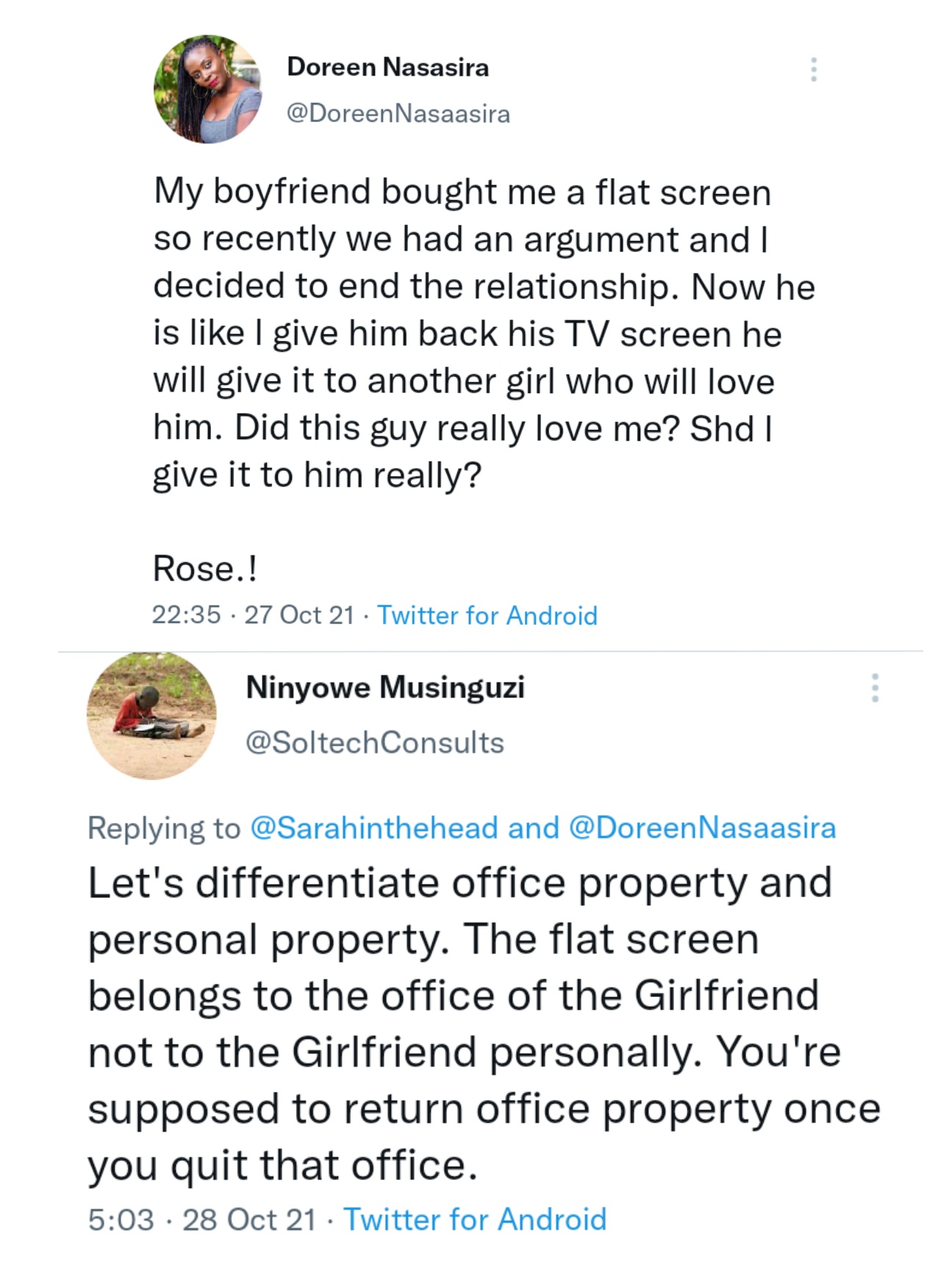The height and width of the screenshot is (1288, 927).
Task: Click the 28 Oct 21 date
Action: (x=249, y=1220)
